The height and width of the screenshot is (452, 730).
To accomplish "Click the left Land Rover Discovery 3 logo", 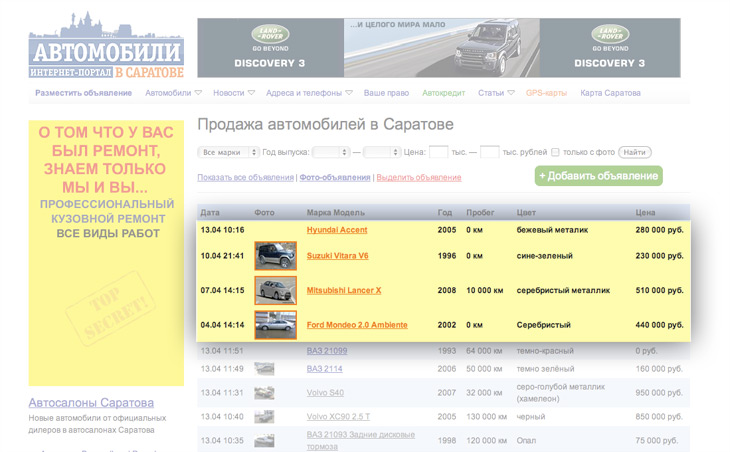I will click(270, 47).
